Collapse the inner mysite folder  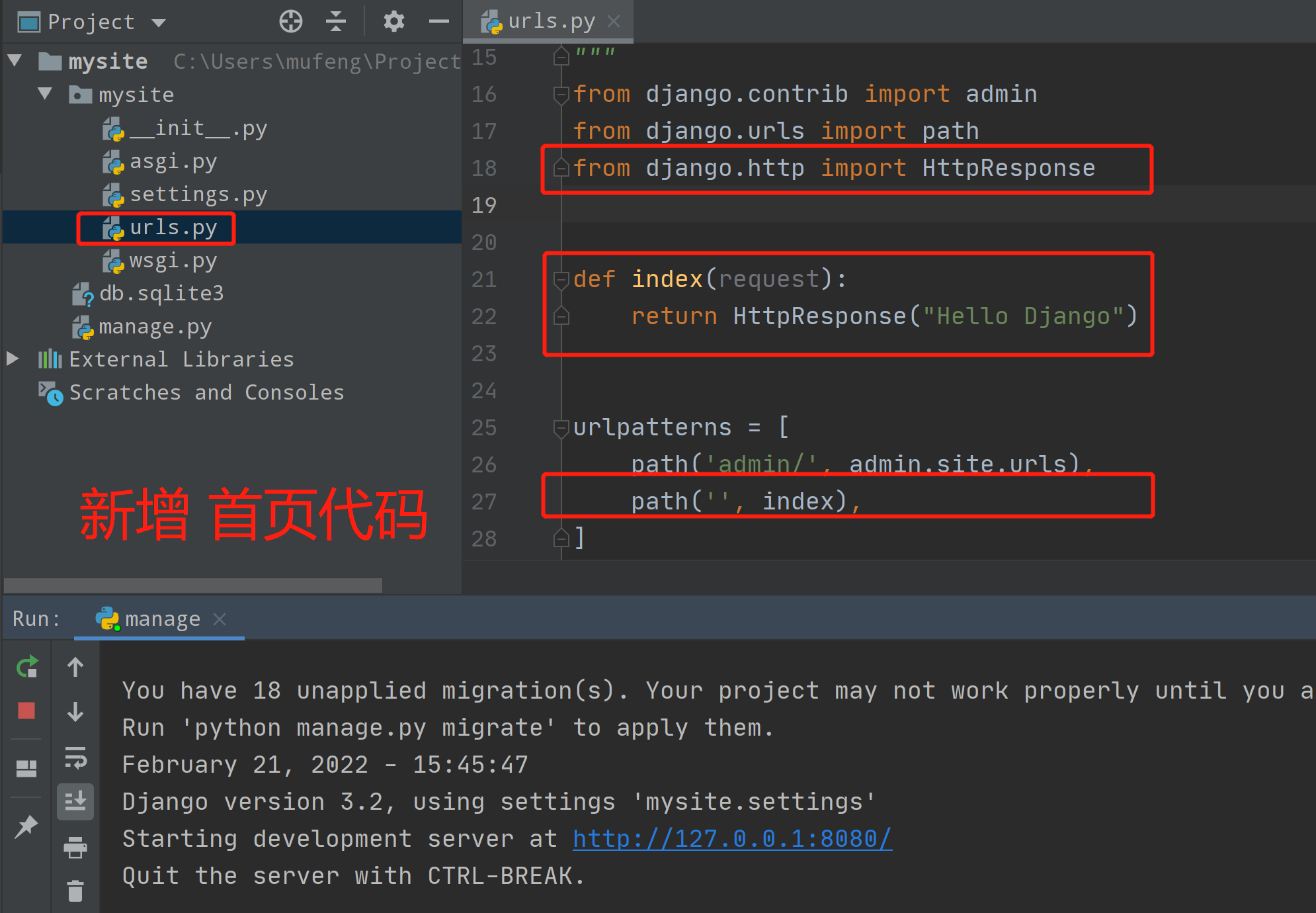45,94
